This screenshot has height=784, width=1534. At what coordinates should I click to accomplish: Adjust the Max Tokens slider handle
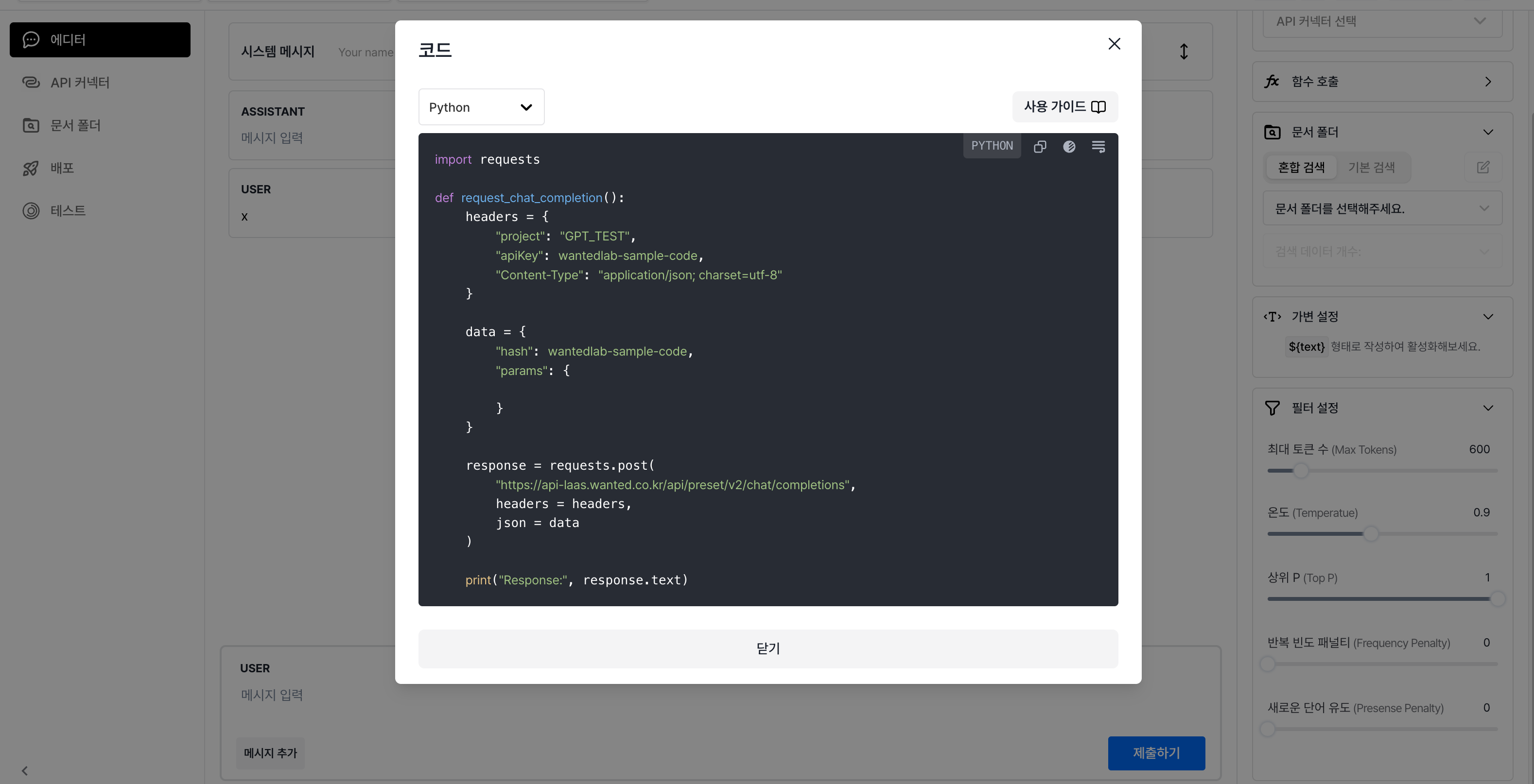tap(1301, 471)
